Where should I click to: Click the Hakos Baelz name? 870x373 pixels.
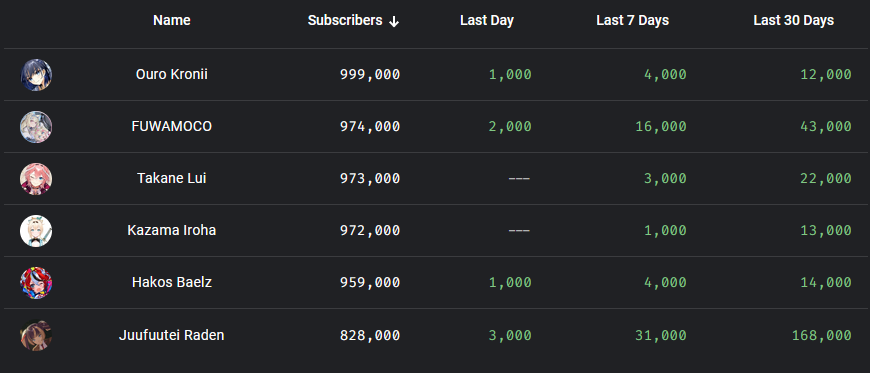tap(172, 283)
